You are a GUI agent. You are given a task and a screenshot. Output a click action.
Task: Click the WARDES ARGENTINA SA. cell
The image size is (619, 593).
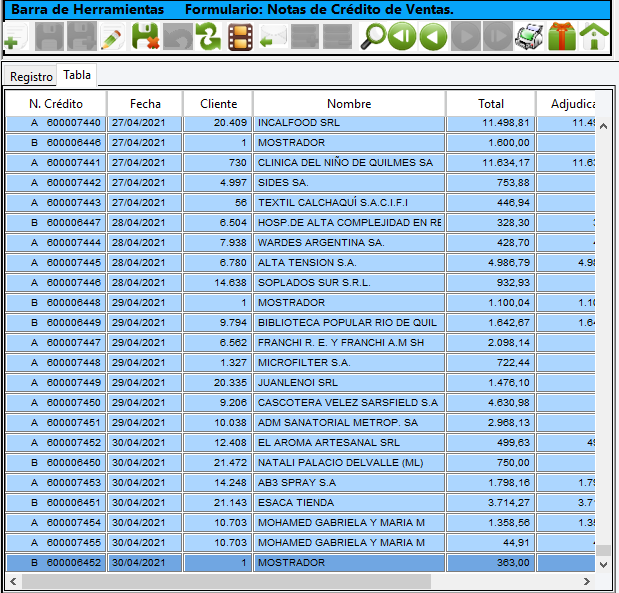pyautogui.click(x=349, y=242)
